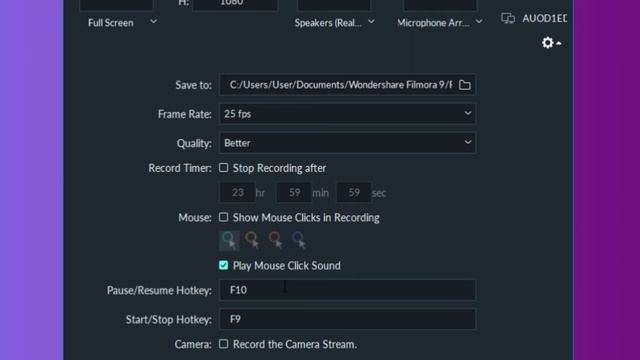Click the record timer hours field

(x=237, y=192)
